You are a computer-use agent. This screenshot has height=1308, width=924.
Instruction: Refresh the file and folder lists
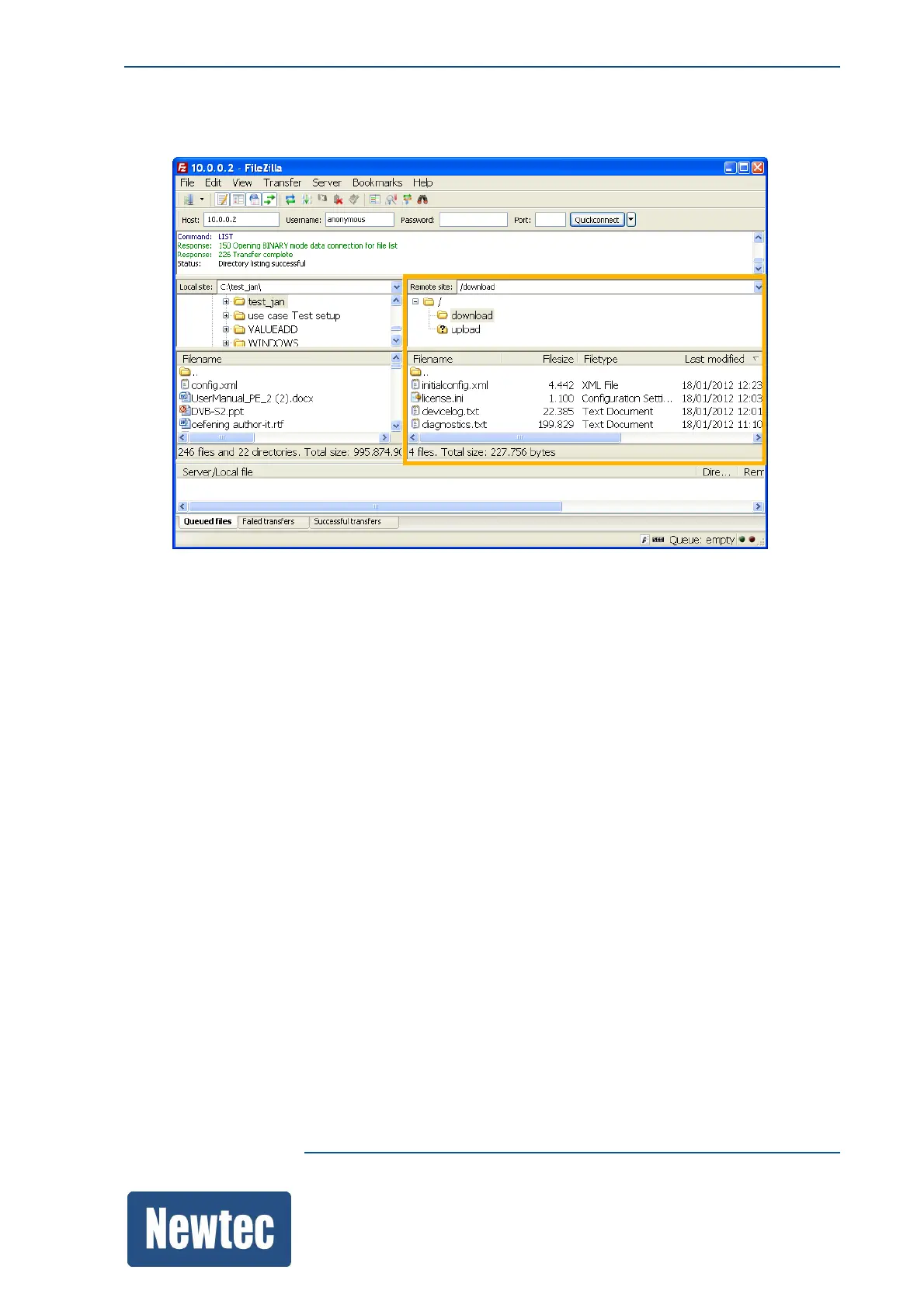(x=290, y=200)
